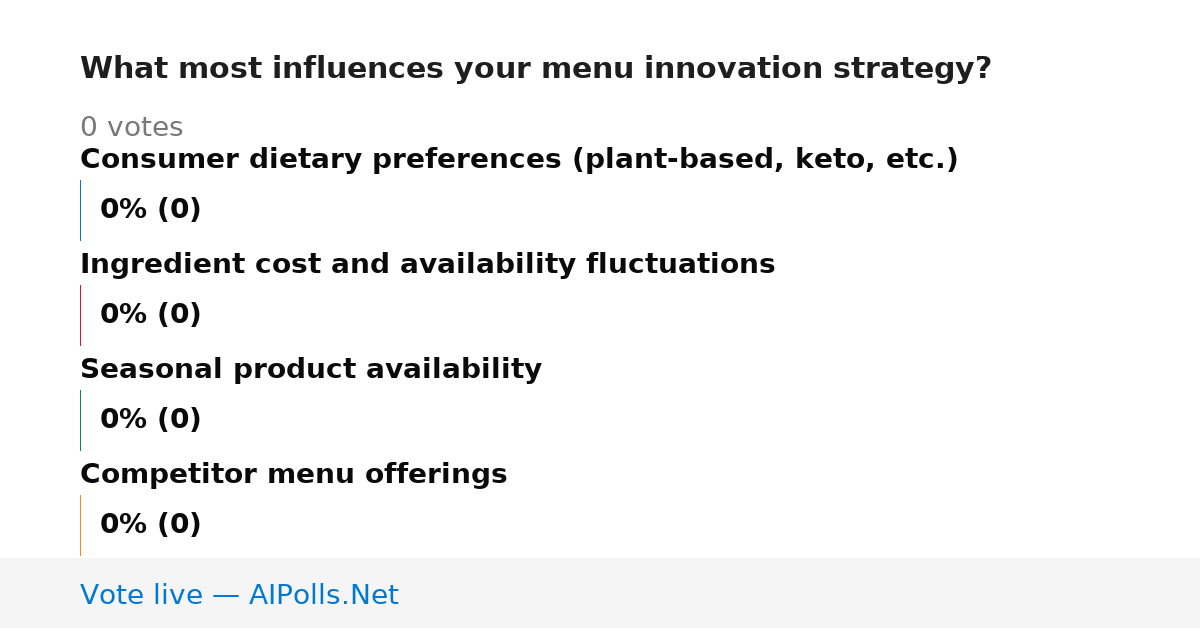
Task: Click the blue result bar for dietary preferences
Action: (x=80, y=210)
